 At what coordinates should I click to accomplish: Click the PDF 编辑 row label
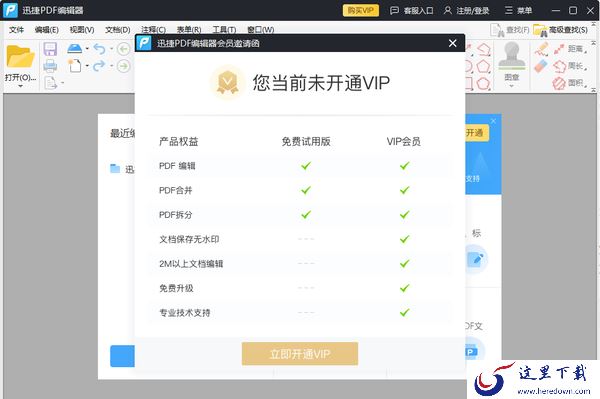click(177, 166)
